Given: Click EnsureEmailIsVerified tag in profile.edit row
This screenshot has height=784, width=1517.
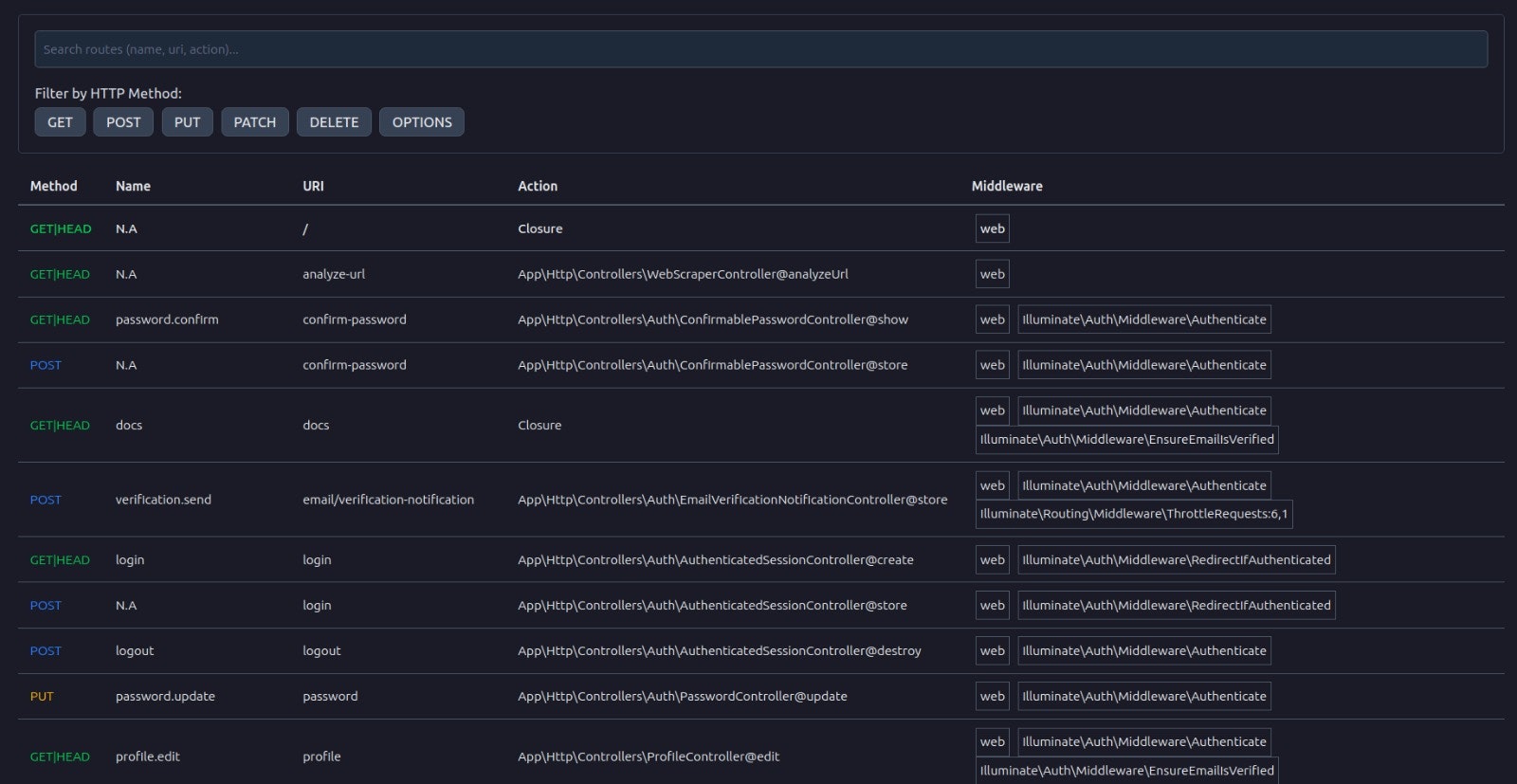Looking at the screenshot, I should (1127, 771).
